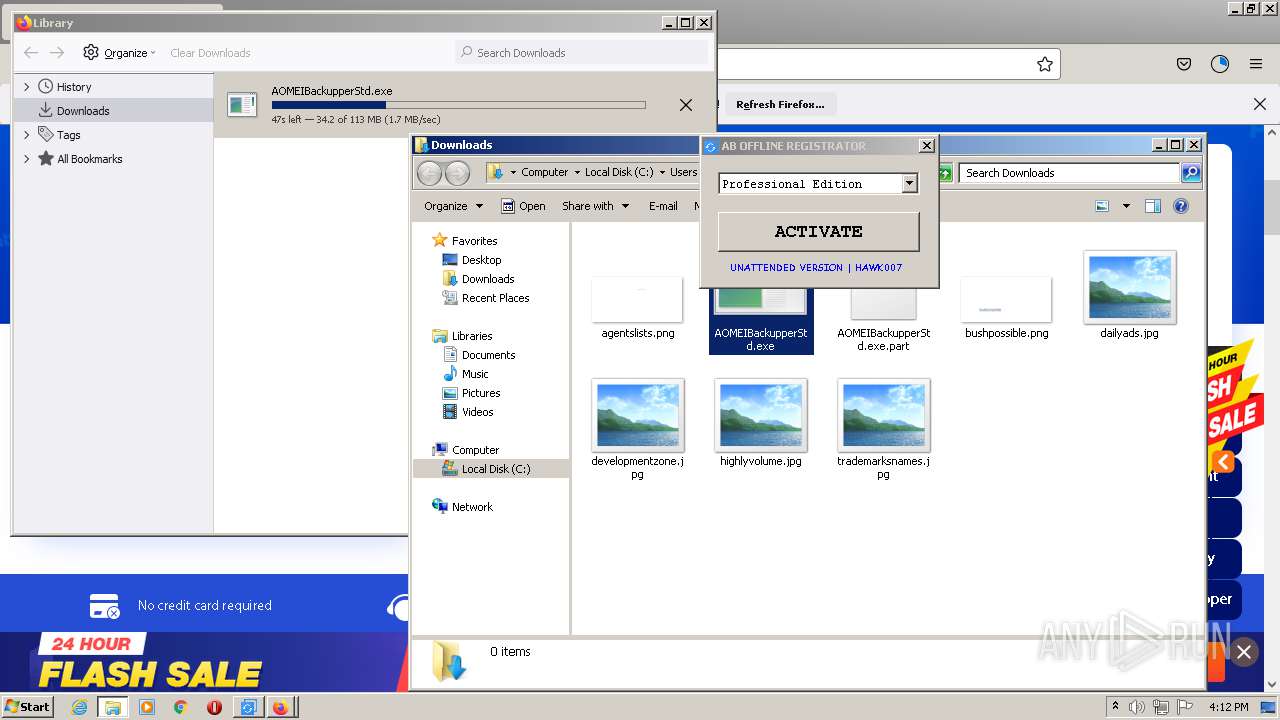
Task: Cancel the AOMEIBackupperStd.exe download
Action: [686, 105]
